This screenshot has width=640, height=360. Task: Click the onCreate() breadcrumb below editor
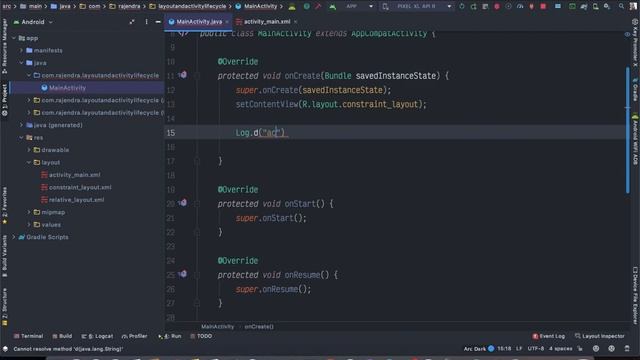coord(259,327)
